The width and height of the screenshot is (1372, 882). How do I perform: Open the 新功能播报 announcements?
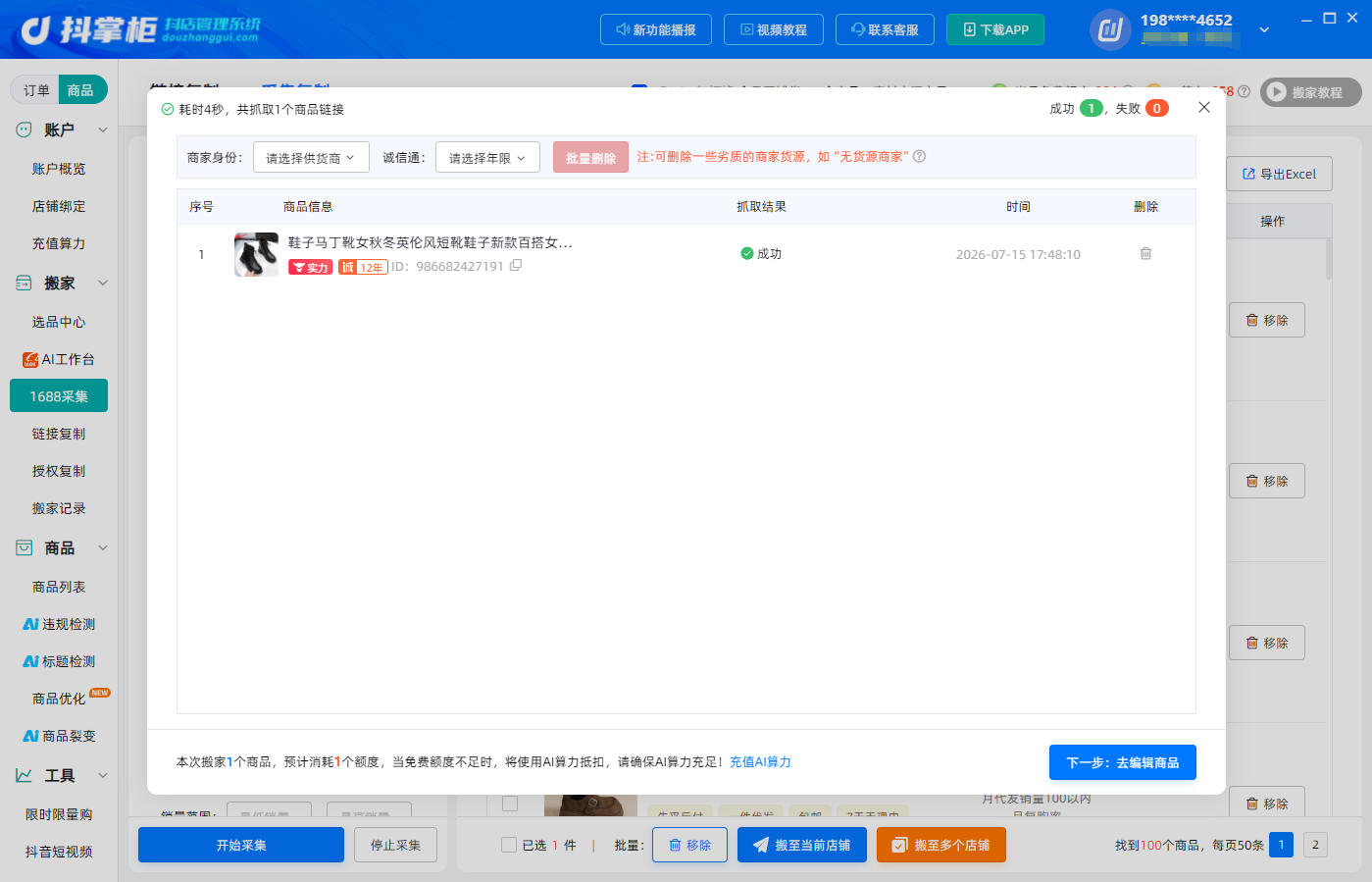[655, 29]
